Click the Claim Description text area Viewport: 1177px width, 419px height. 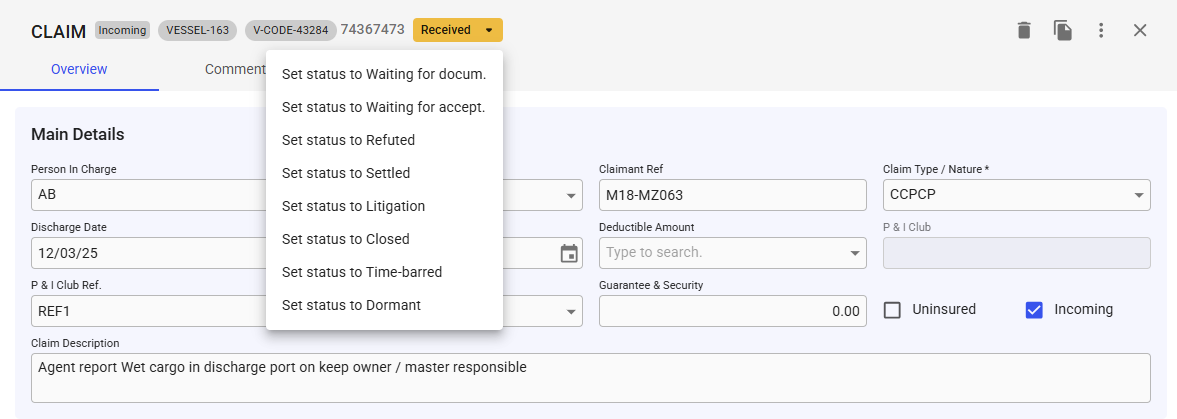[x=590, y=377]
